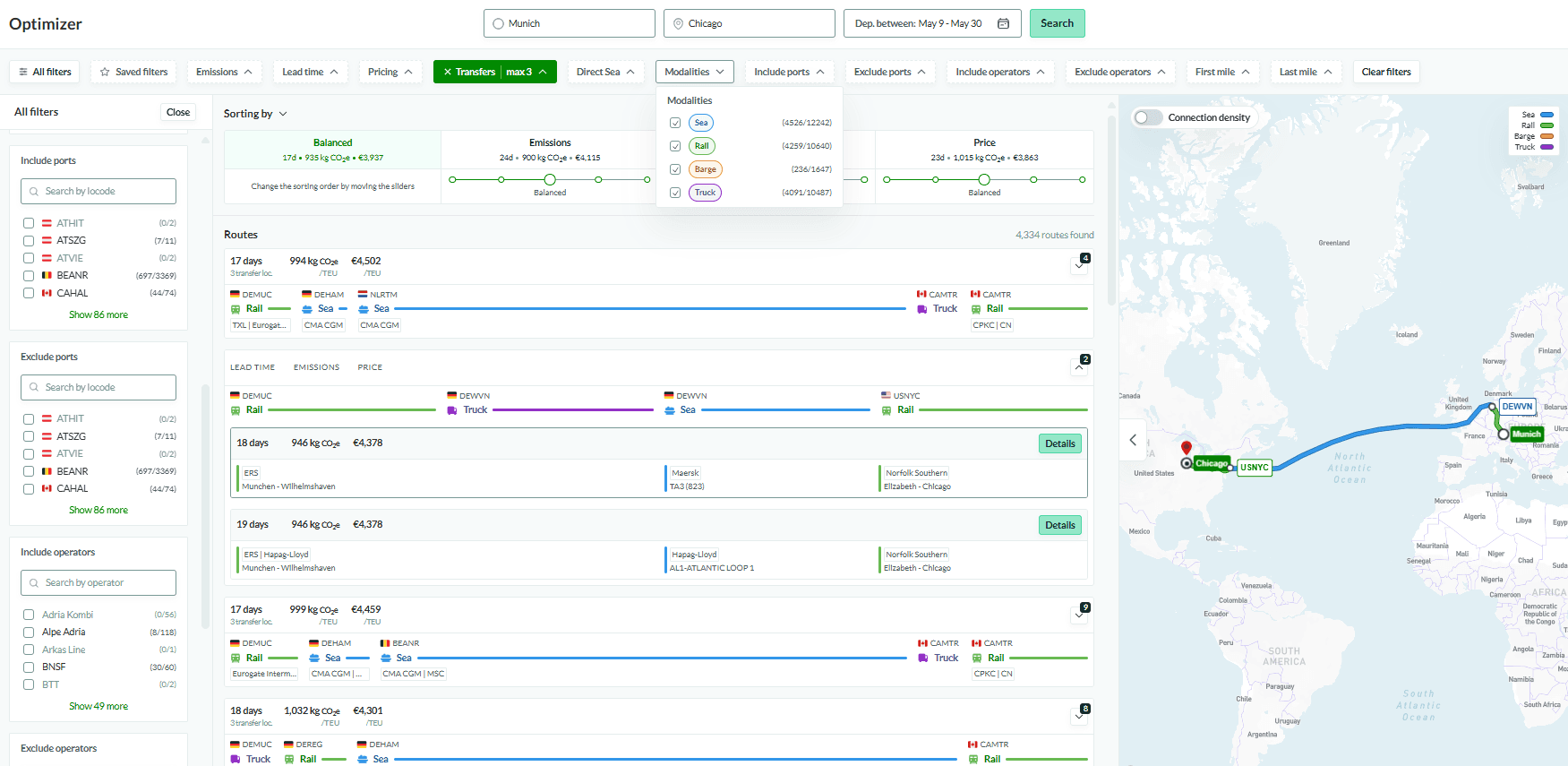Viewport: 1568px width, 766px height.
Task: Expand the 994 kg CO2e route card
Action: [x=1079, y=265]
